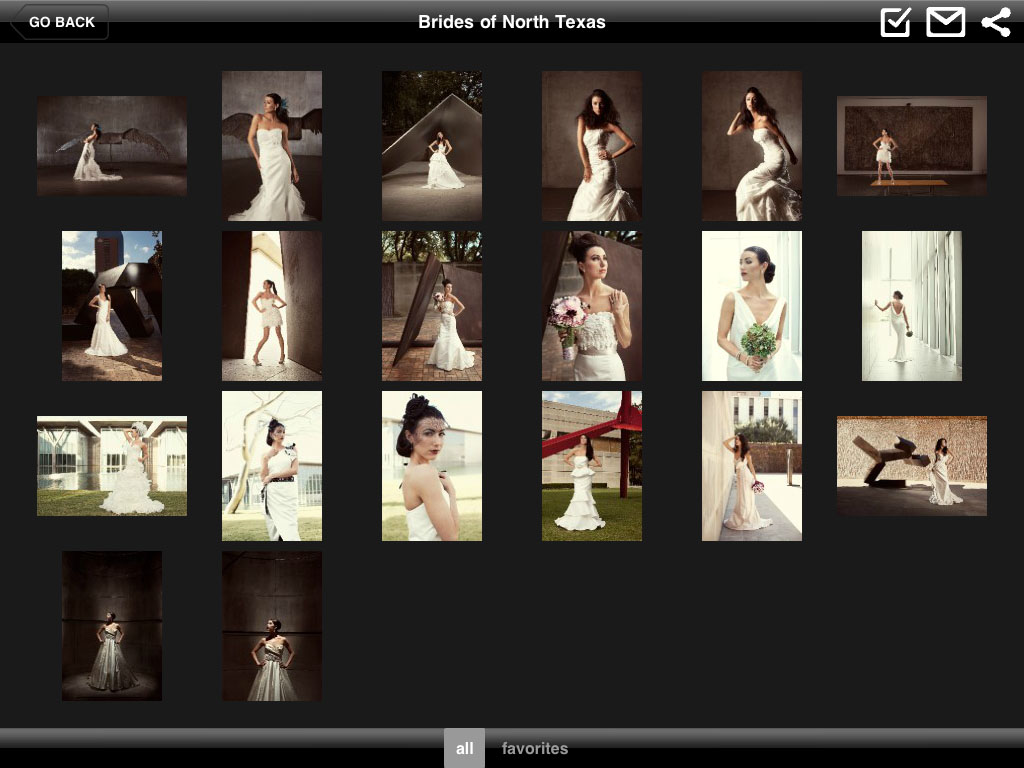Open photo of bride with skyscraper behind
This screenshot has height=768, width=1024.
pyautogui.click(x=112, y=306)
